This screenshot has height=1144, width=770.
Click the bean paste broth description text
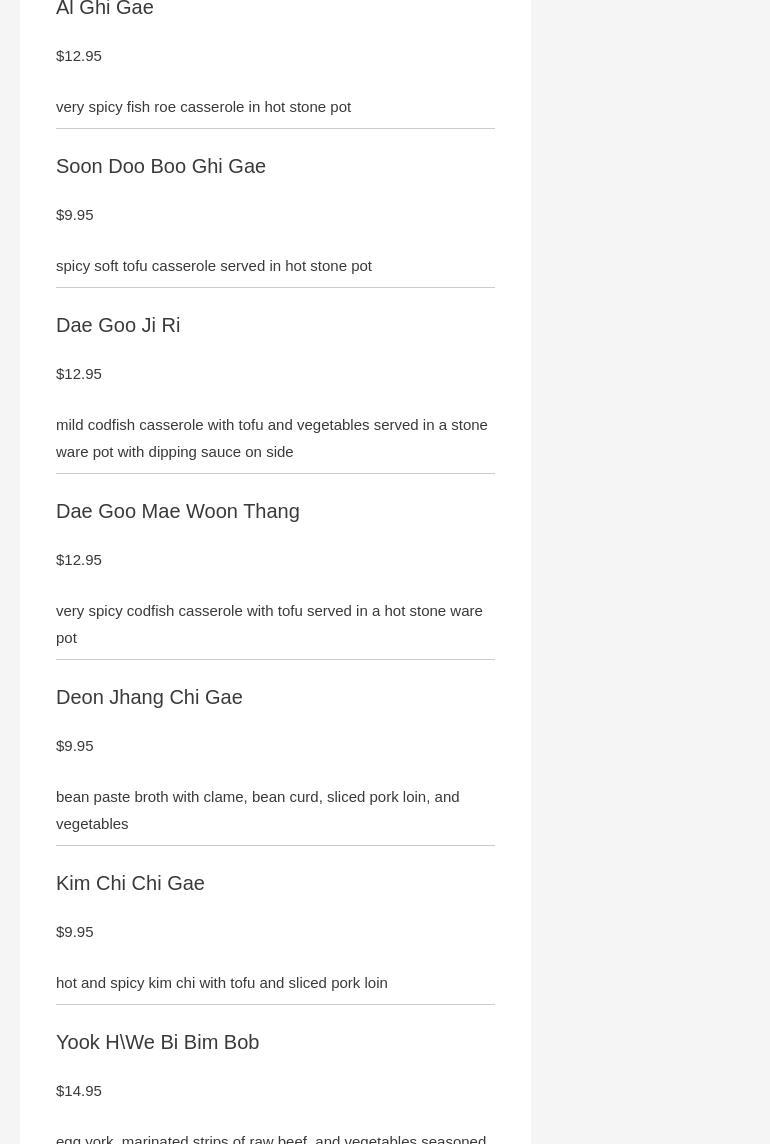pyautogui.click(x=257, y=810)
